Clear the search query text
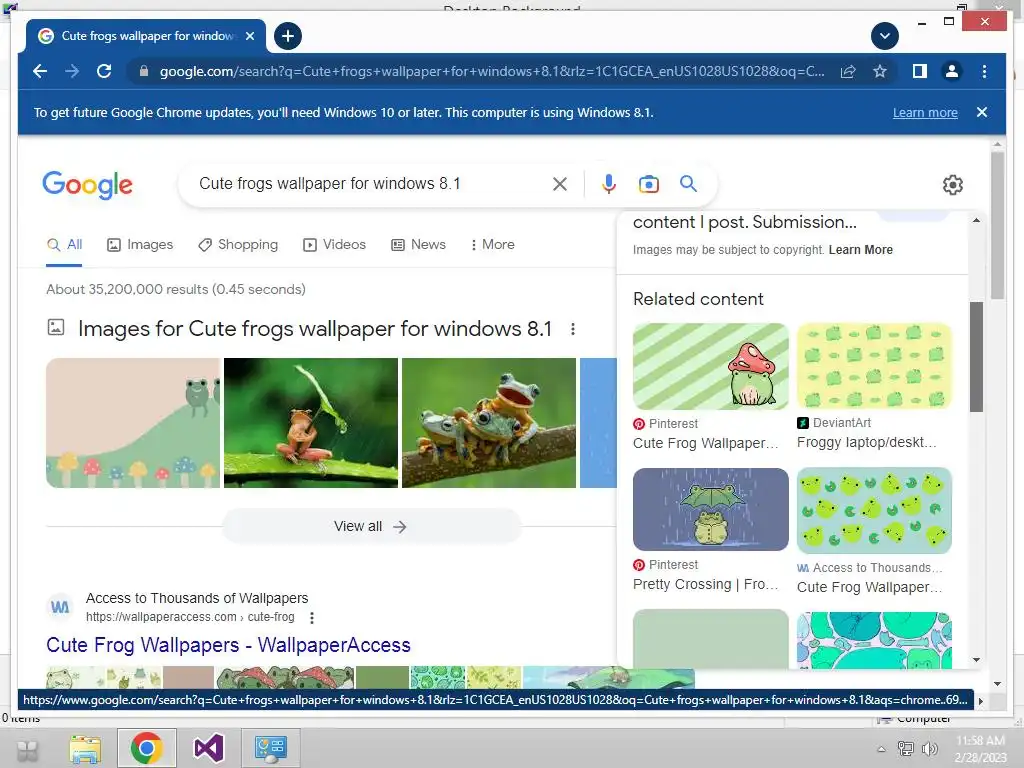 point(560,184)
